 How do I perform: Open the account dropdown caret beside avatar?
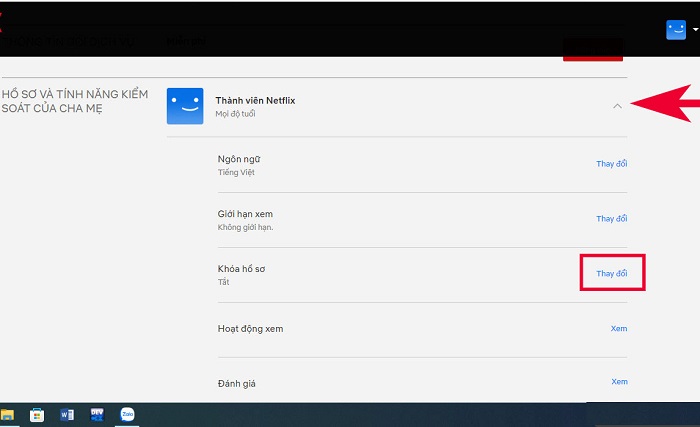tap(695, 30)
